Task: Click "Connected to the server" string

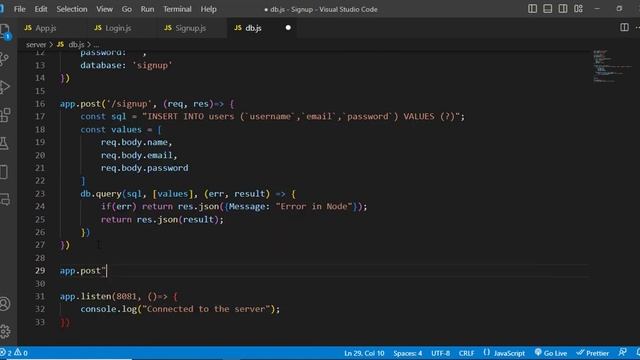Action: click(206, 309)
